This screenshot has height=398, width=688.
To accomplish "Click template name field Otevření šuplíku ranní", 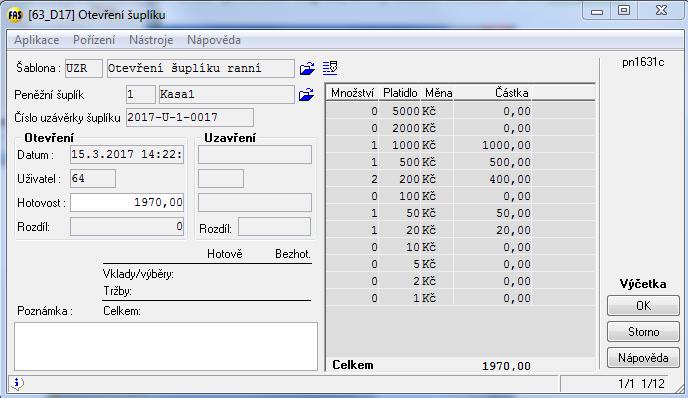I will tap(201, 68).
